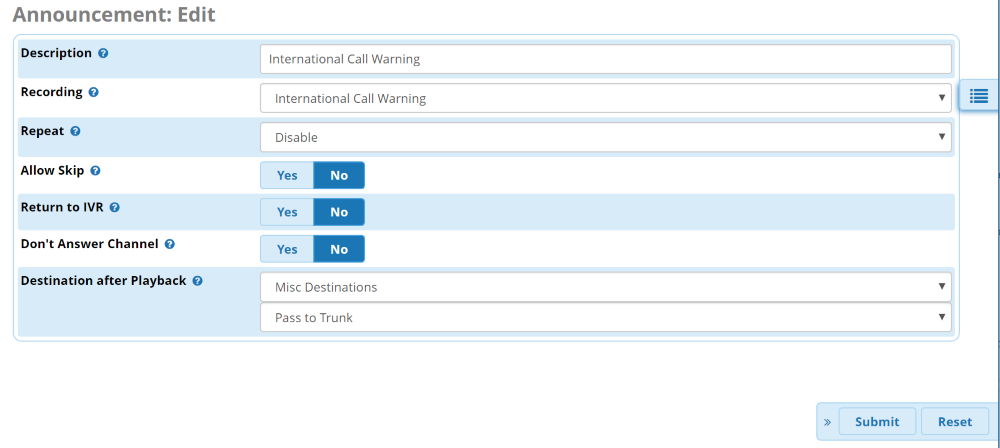This screenshot has height=448, width=1000.
Task: Open the list view side panel icon
Action: coord(978,96)
